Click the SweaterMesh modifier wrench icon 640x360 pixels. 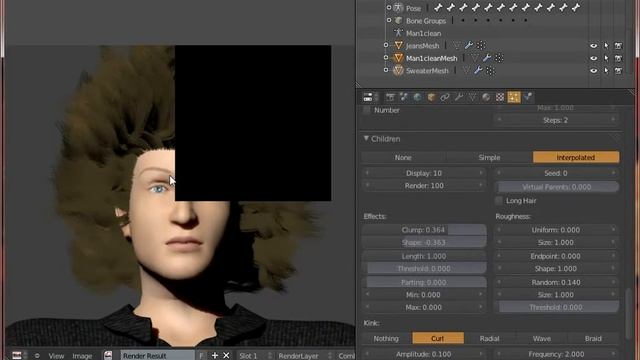coord(478,71)
